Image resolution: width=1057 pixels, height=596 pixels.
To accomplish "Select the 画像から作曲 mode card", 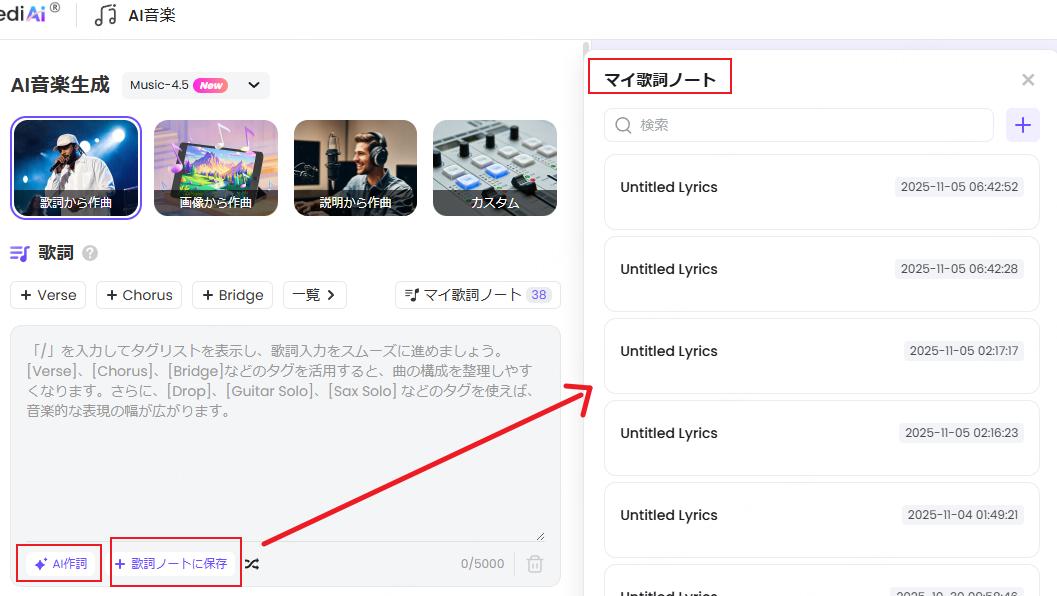I will (x=215, y=167).
